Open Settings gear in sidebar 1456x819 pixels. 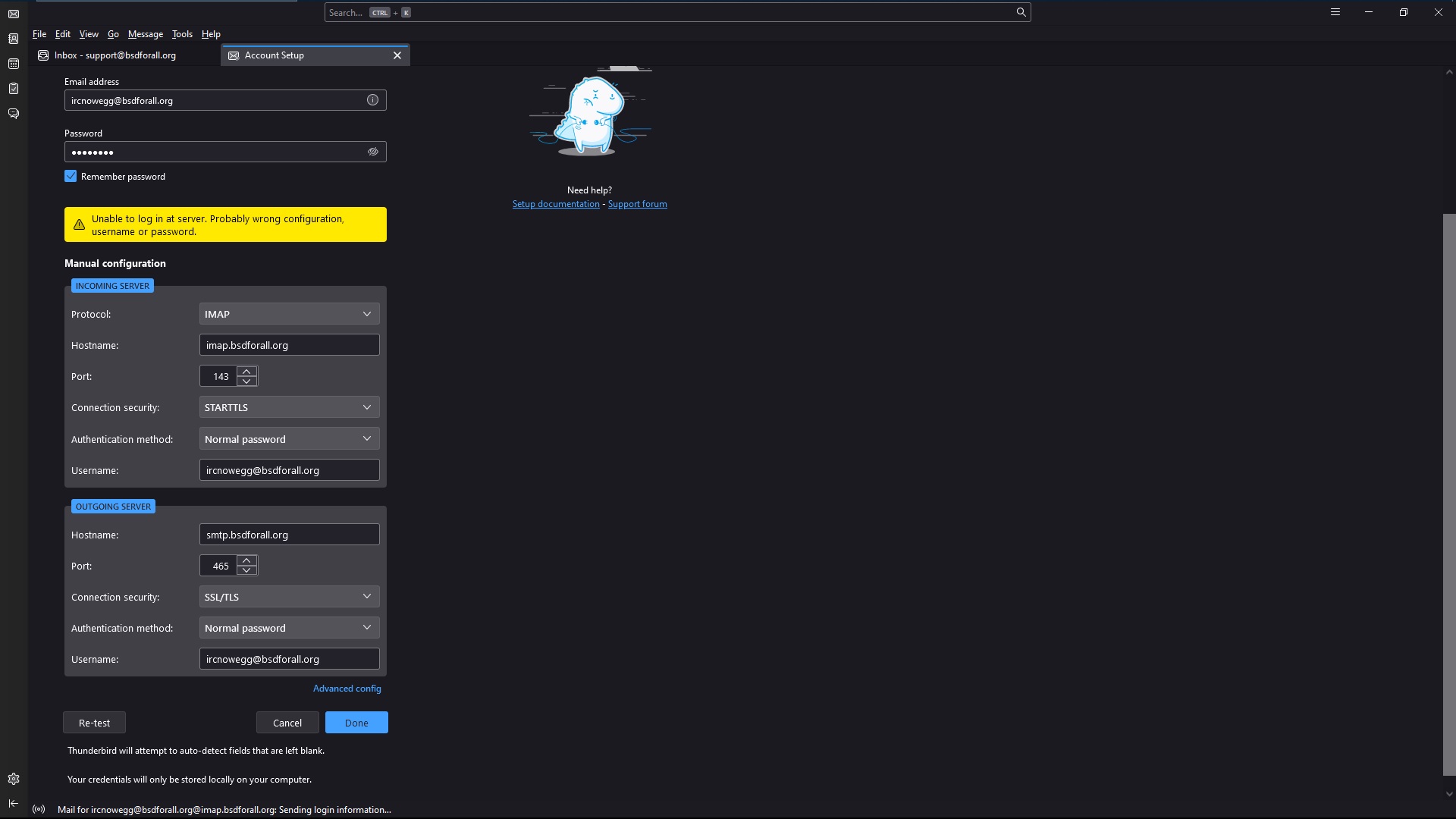click(x=14, y=779)
